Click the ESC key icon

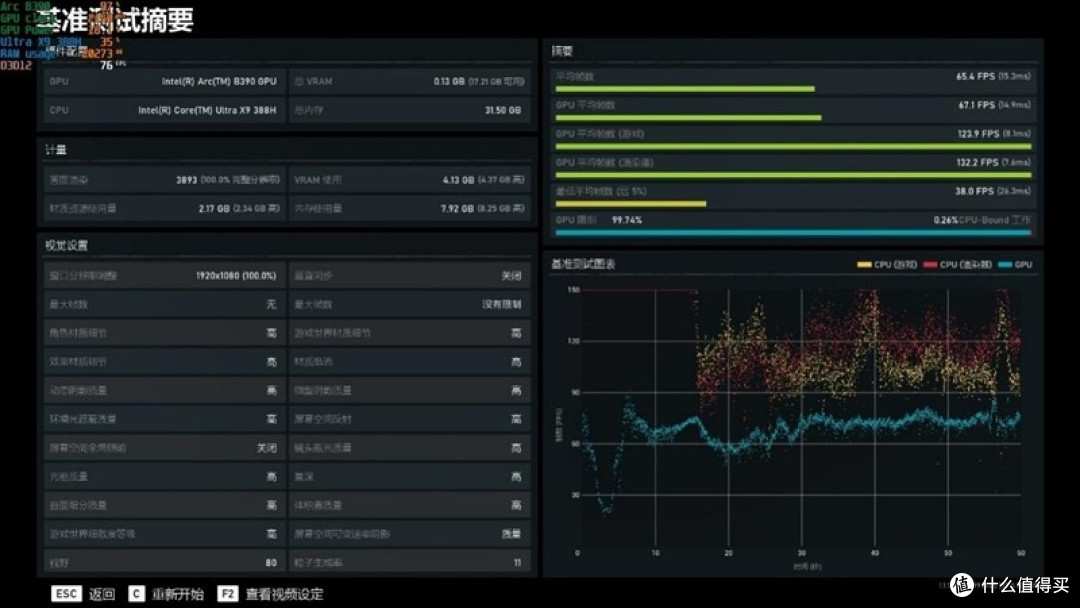(x=66, y=594)
